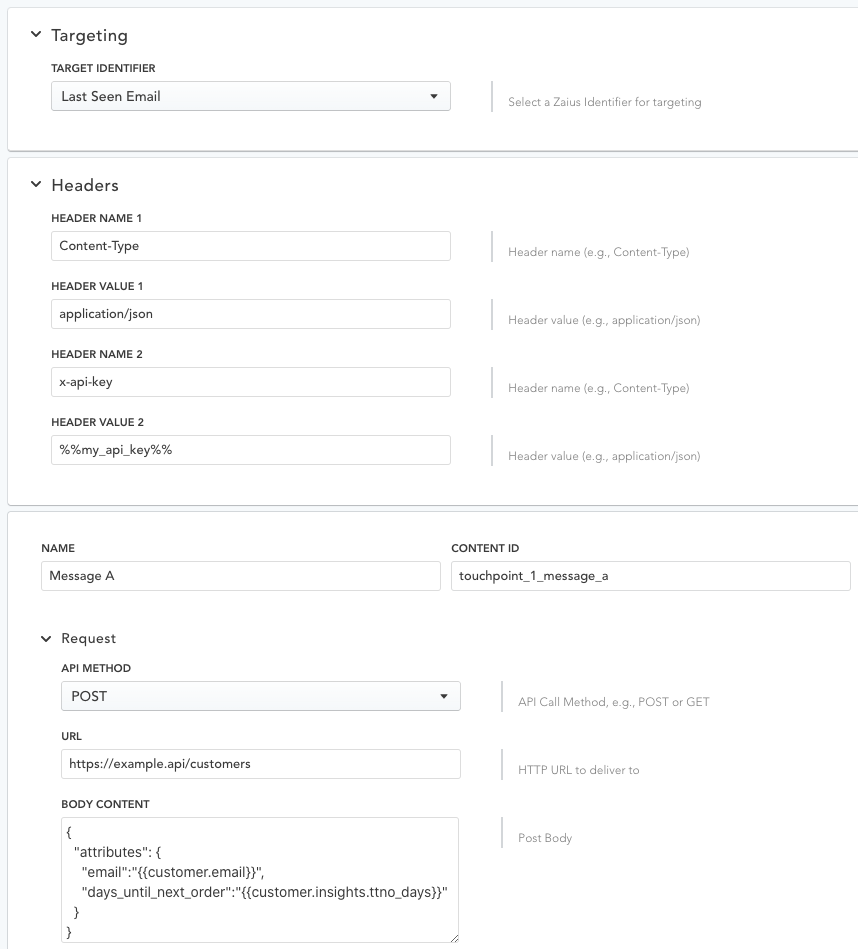Click the Request section title
Screen dimensions: 858x949
click(88, 639)
